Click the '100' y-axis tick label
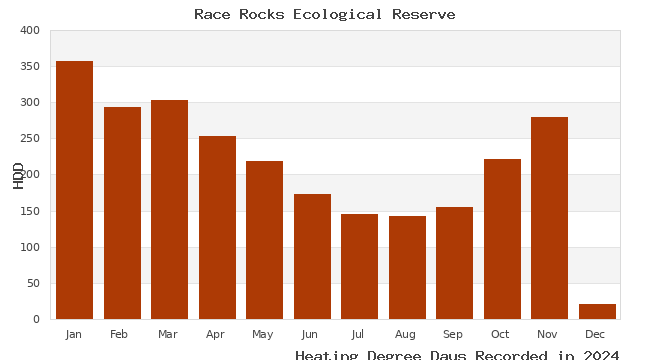The width and height of the screenshot is (650, 360). [x=30, y=248]
